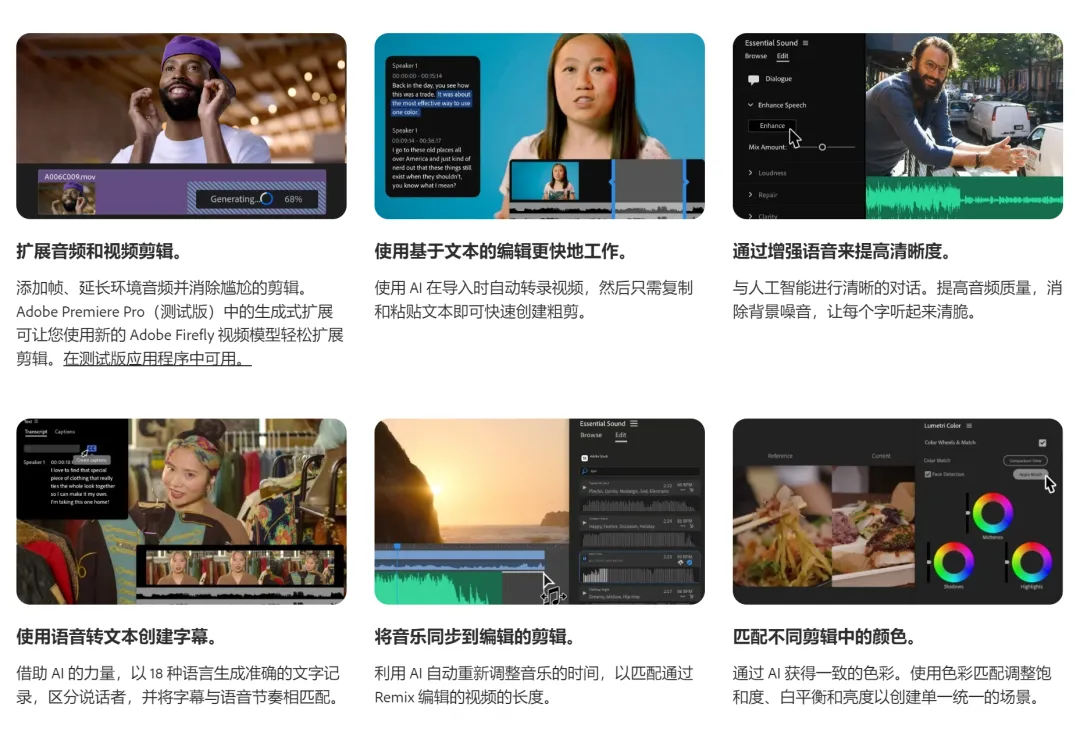The height and width of the screenshot is (743, 1080).
Task: Click the Mix Amount slider handle
Action: click(822, 147)
